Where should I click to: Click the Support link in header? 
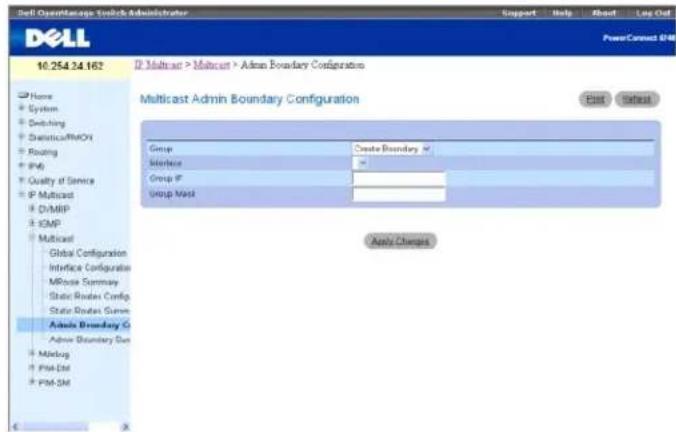tap(519, 13)
